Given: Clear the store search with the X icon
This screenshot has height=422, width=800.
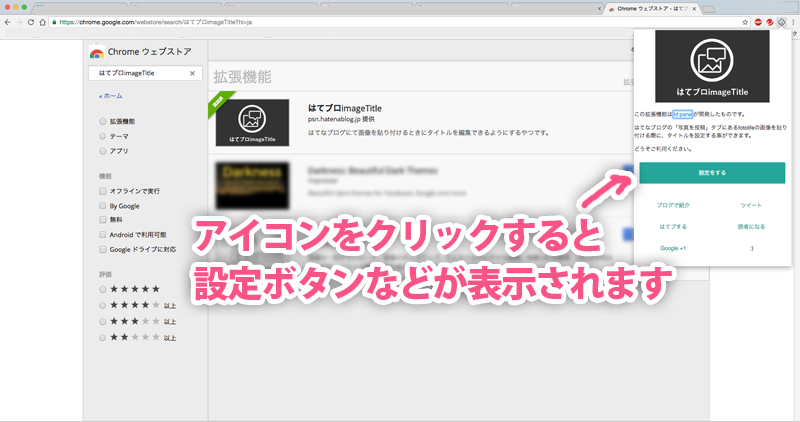Looking at the screenshot, I should click(x=192, y=73).
